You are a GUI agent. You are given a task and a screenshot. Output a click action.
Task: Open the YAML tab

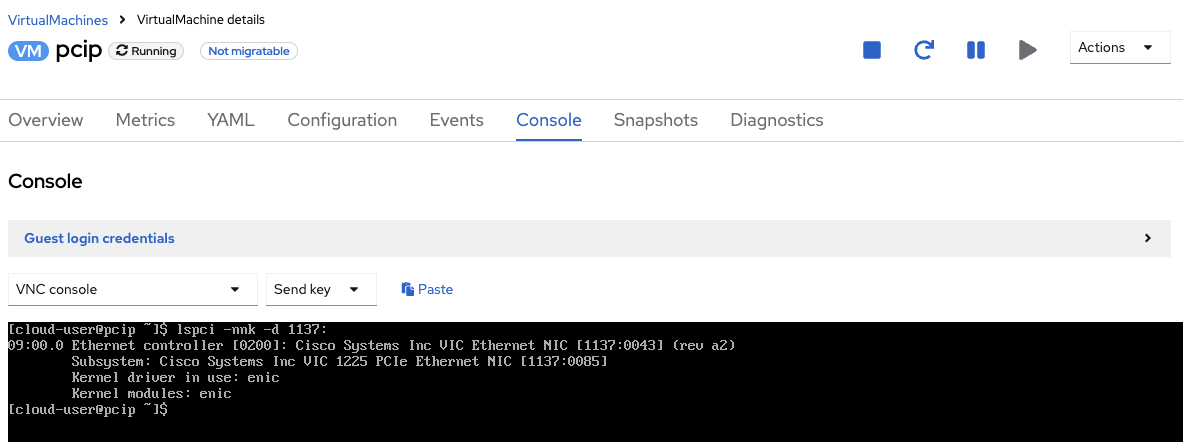(231, 120)
